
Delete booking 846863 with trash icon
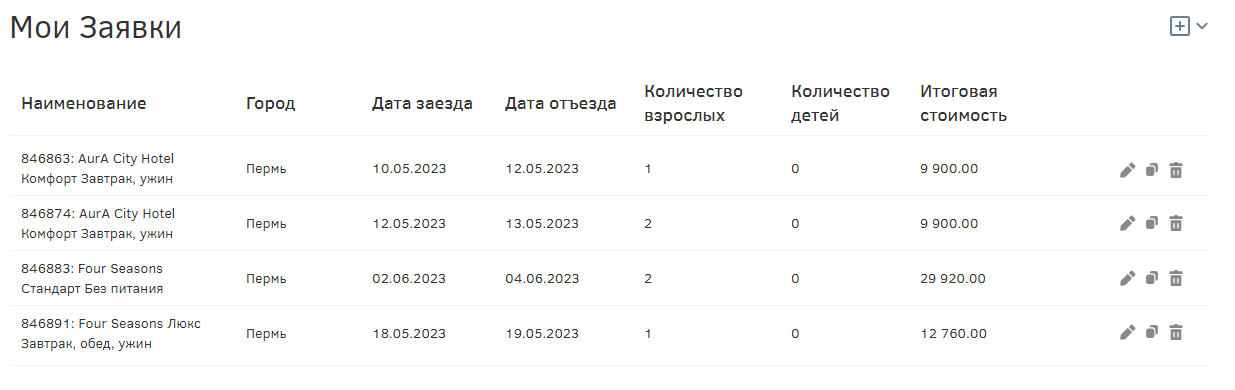point(1176,170)
